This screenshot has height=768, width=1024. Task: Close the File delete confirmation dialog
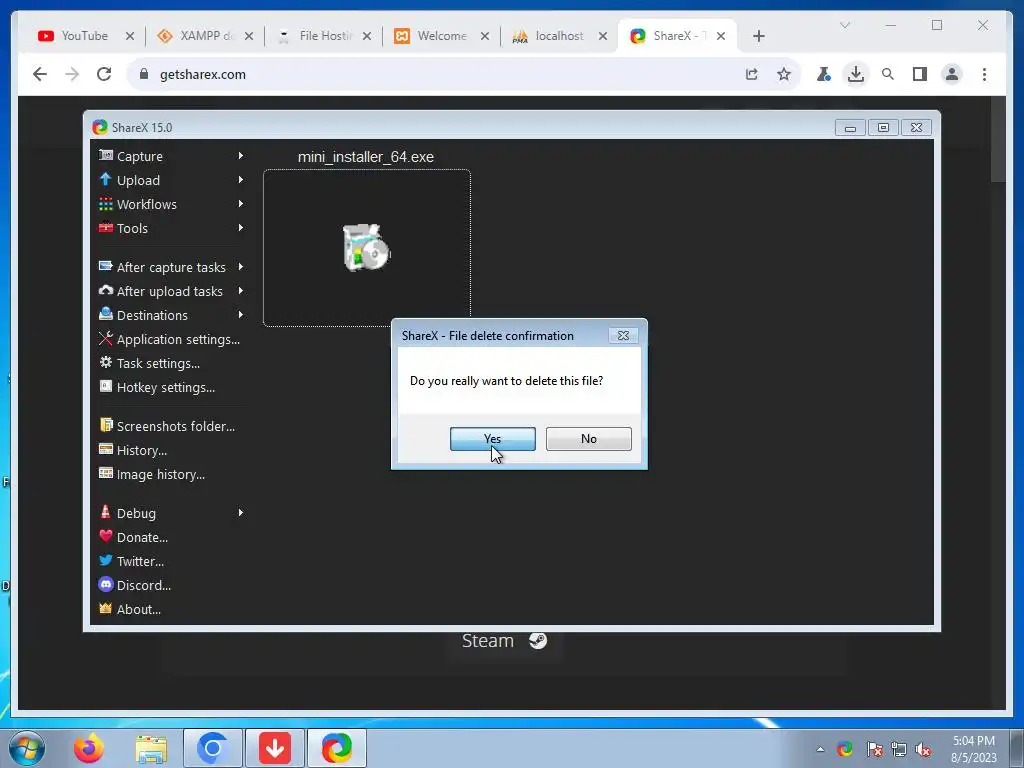point(623,336)
